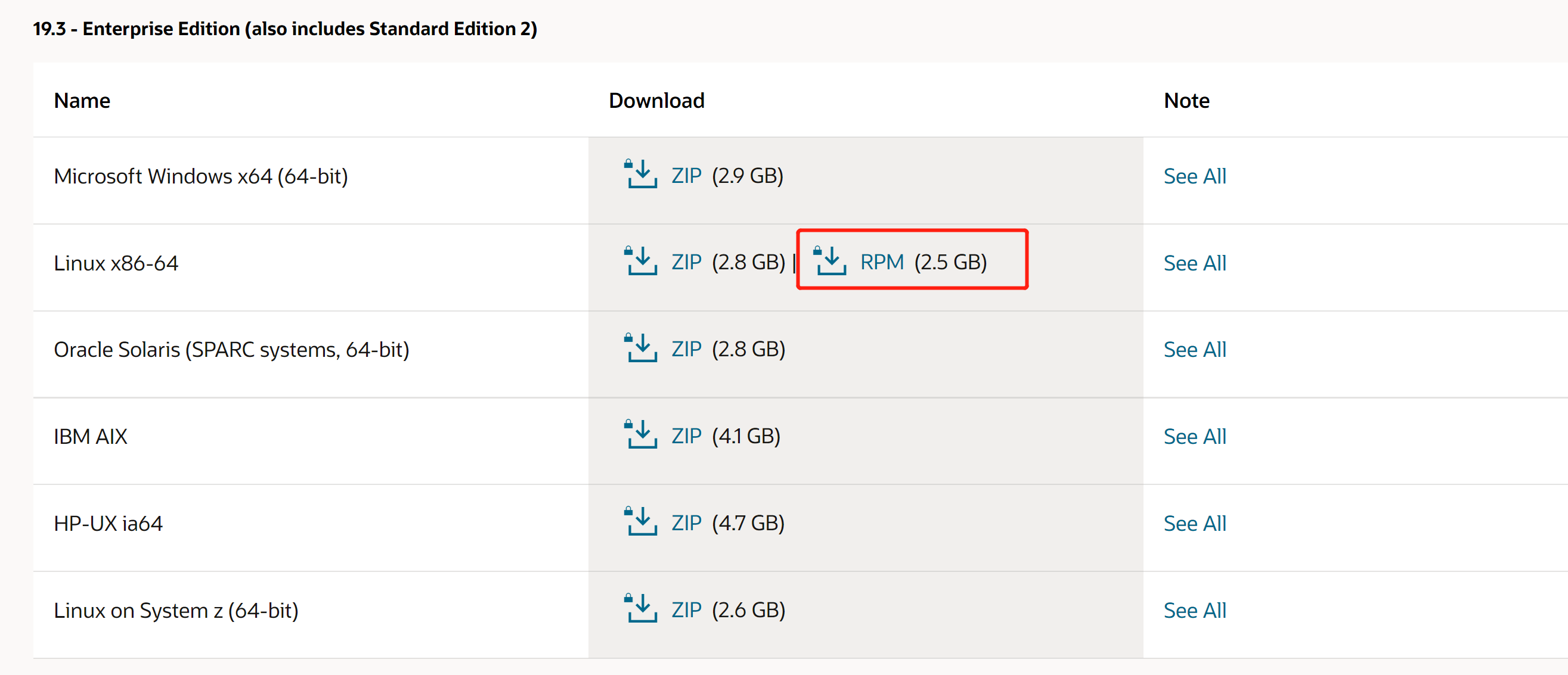Download Linux on System z ZIP link

tap(687, 611)
